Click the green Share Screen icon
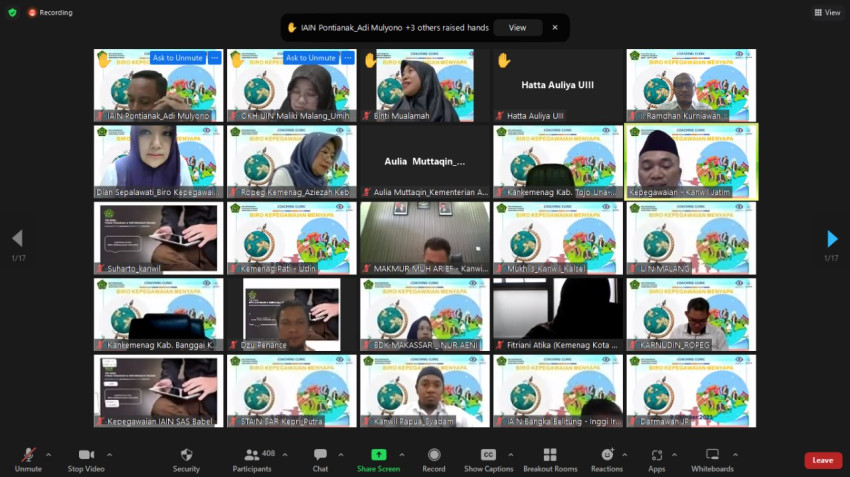Screen dimensions: 850x477 [379, 455]
